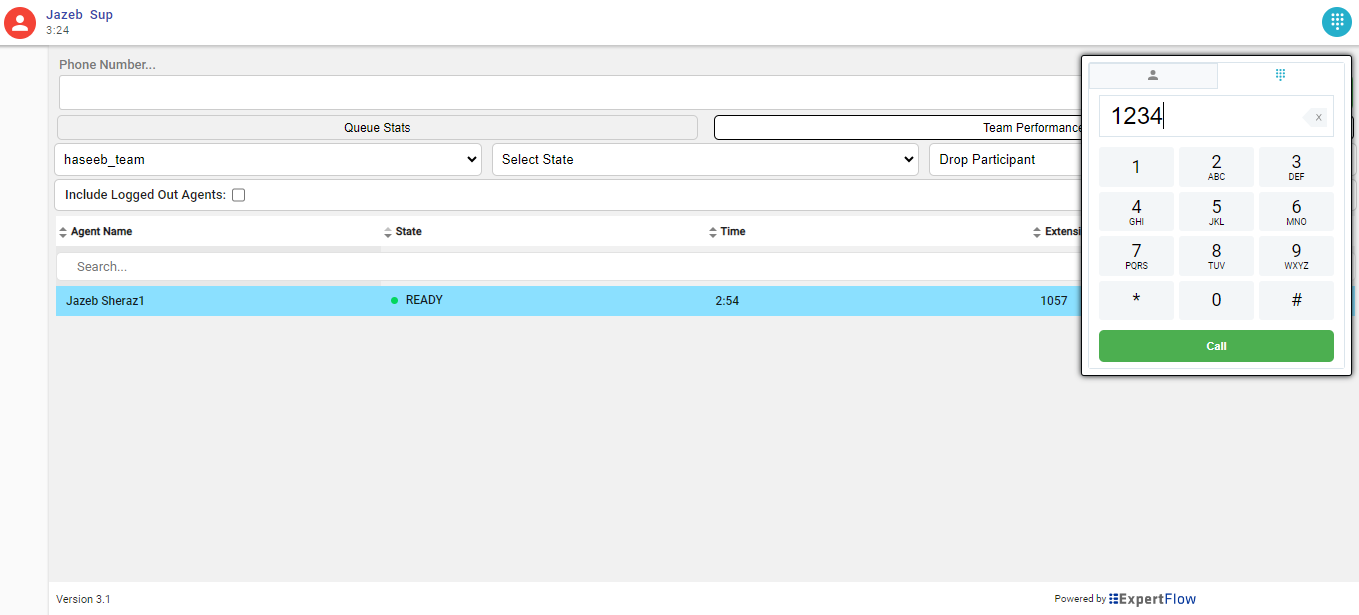
Task: Enable Include Logged Out Agents checkbox
Action: tap(238, 195)
